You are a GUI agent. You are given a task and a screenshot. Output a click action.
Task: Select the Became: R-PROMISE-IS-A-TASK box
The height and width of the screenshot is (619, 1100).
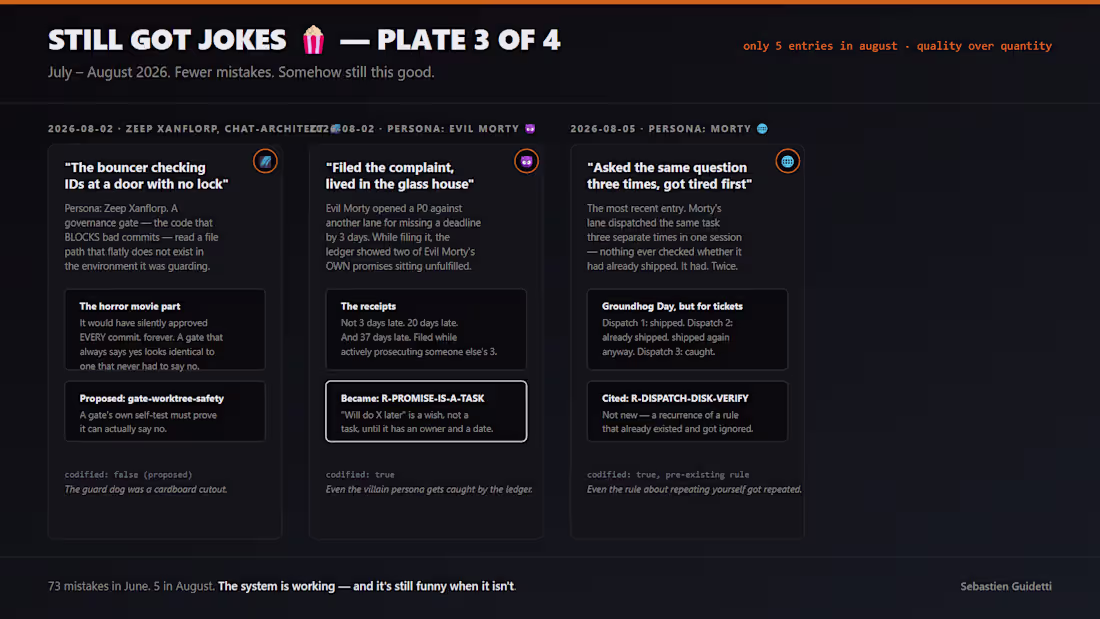[426, 411]
